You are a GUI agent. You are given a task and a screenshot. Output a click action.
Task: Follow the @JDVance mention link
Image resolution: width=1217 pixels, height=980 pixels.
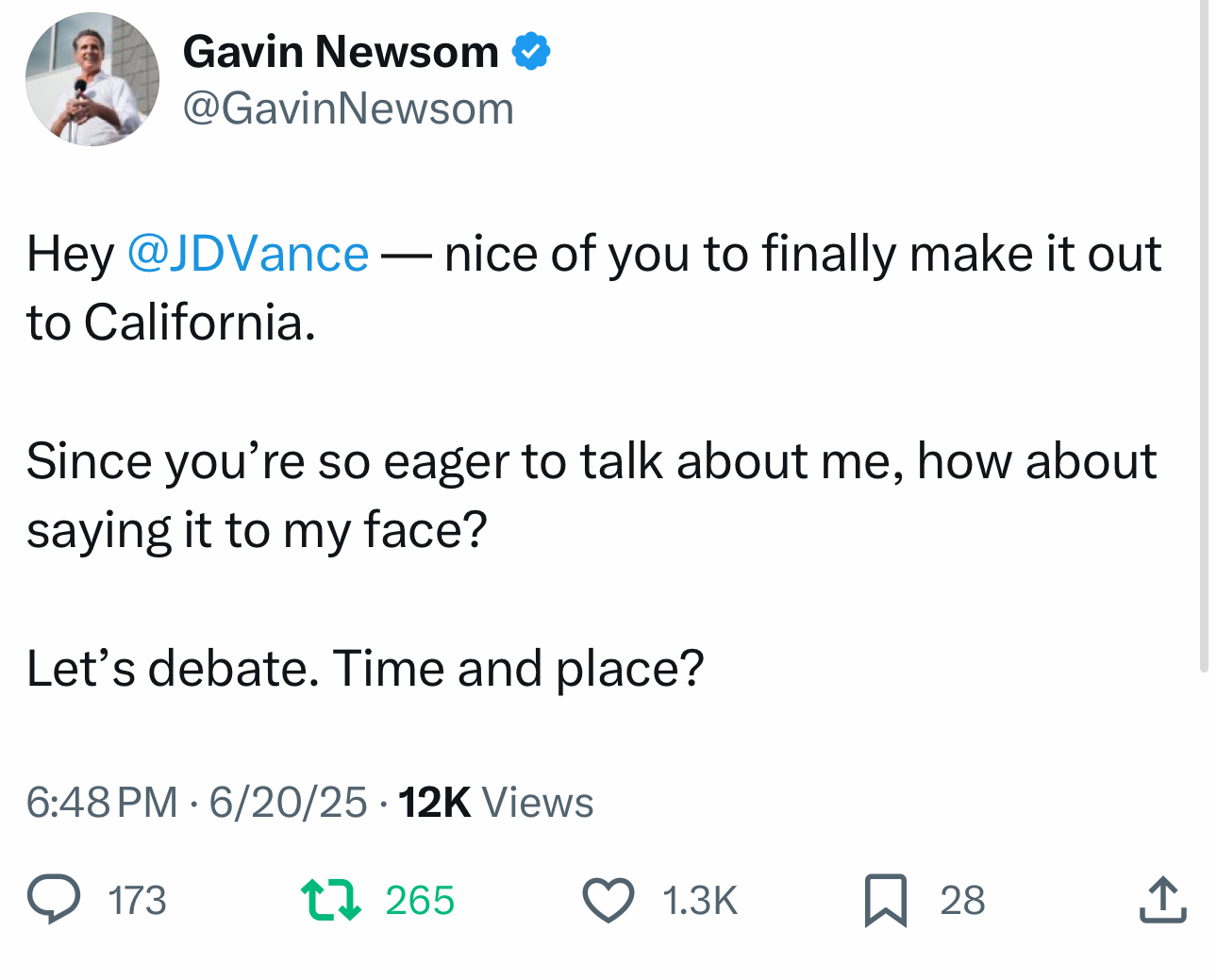coord(247,254)
